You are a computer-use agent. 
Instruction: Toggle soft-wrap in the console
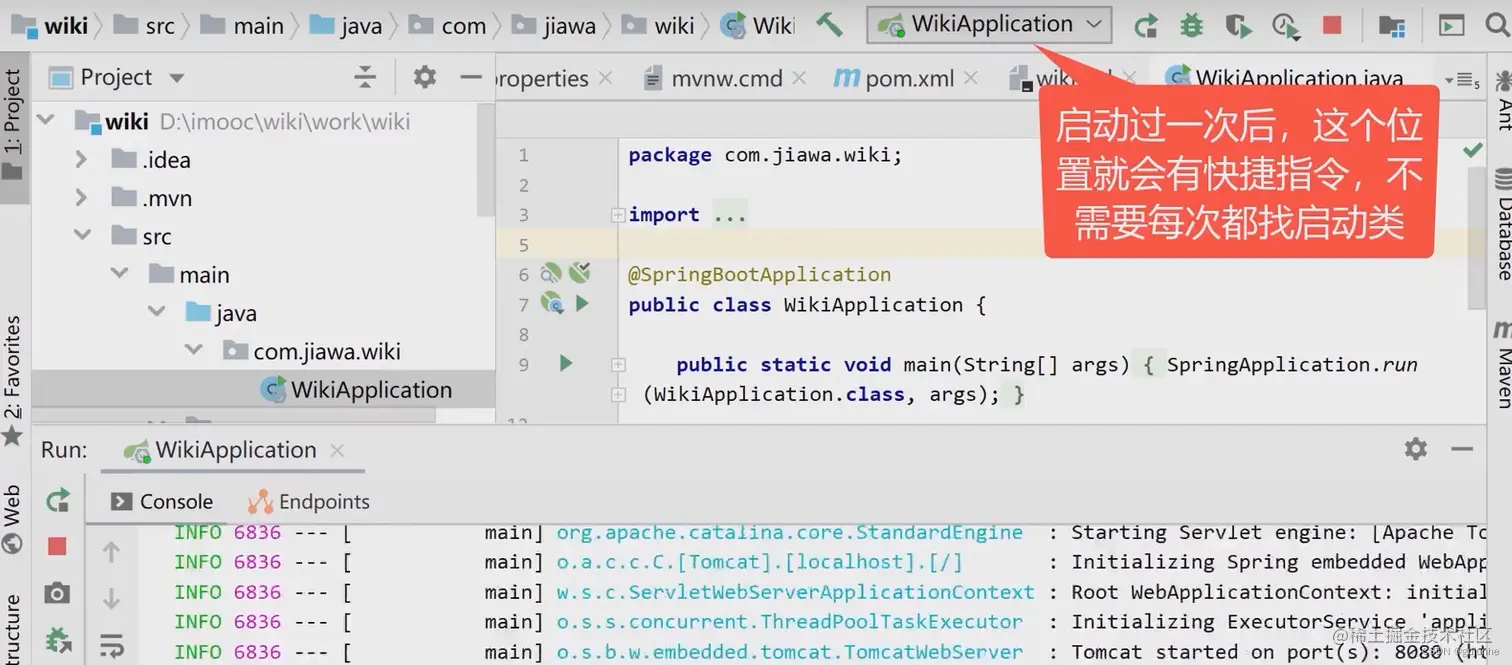111,645
